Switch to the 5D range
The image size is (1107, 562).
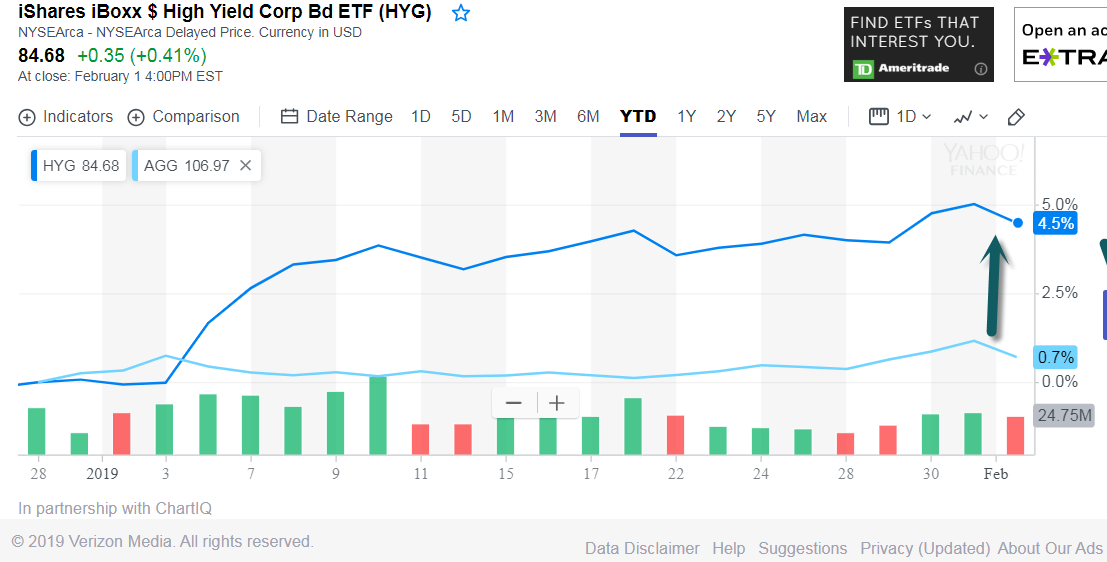click(x=462, y=116)
